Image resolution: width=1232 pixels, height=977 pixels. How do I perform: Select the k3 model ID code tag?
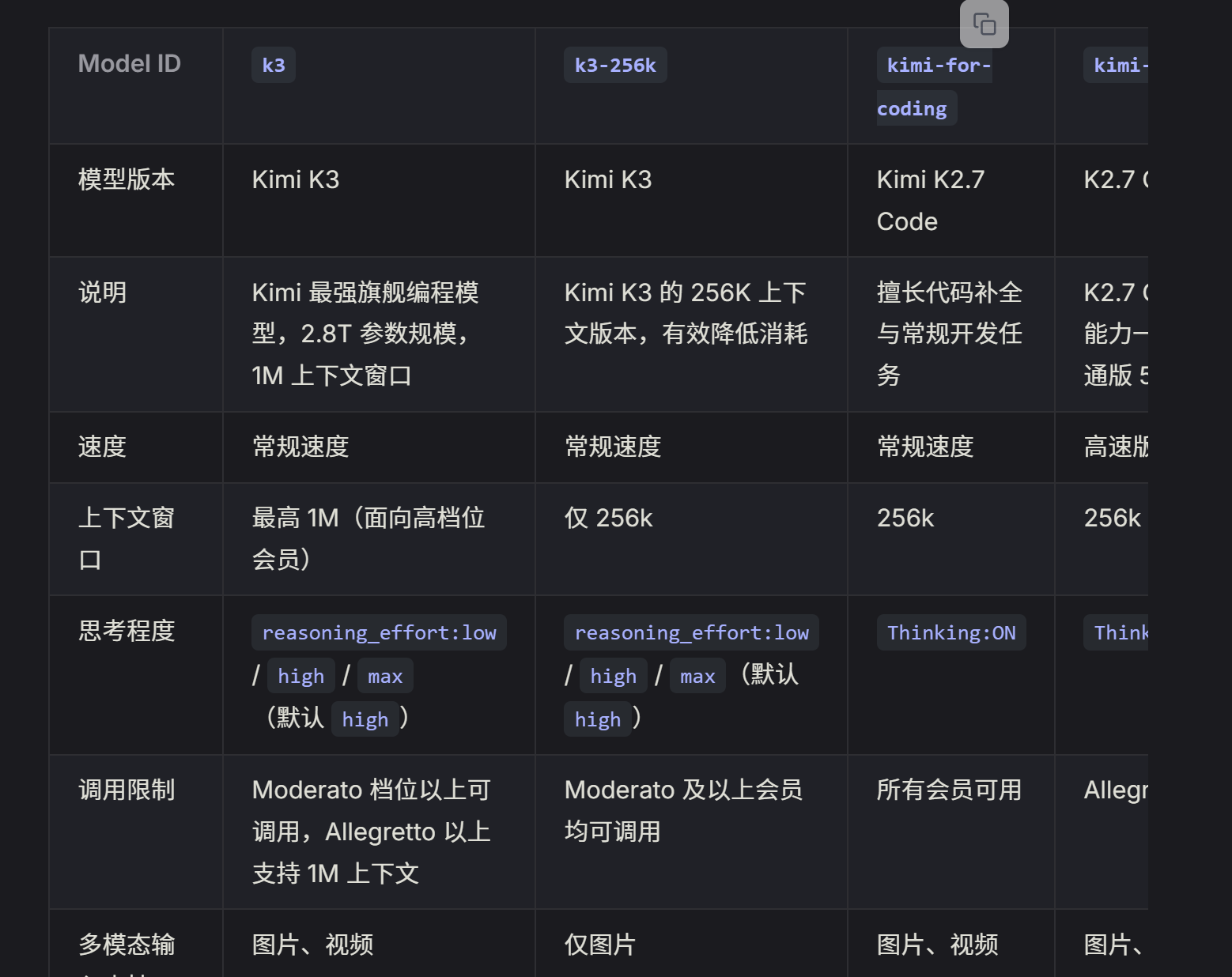pyautogui.click(x=274, y=65)
